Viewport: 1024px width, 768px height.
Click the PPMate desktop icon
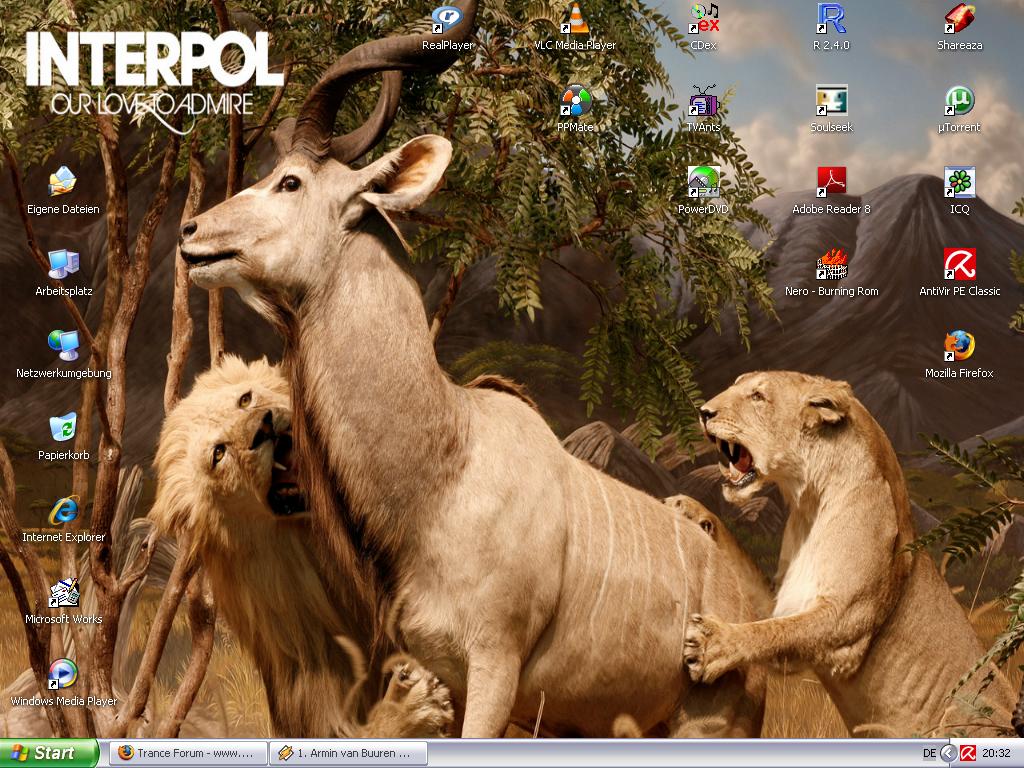pos(575,102)
